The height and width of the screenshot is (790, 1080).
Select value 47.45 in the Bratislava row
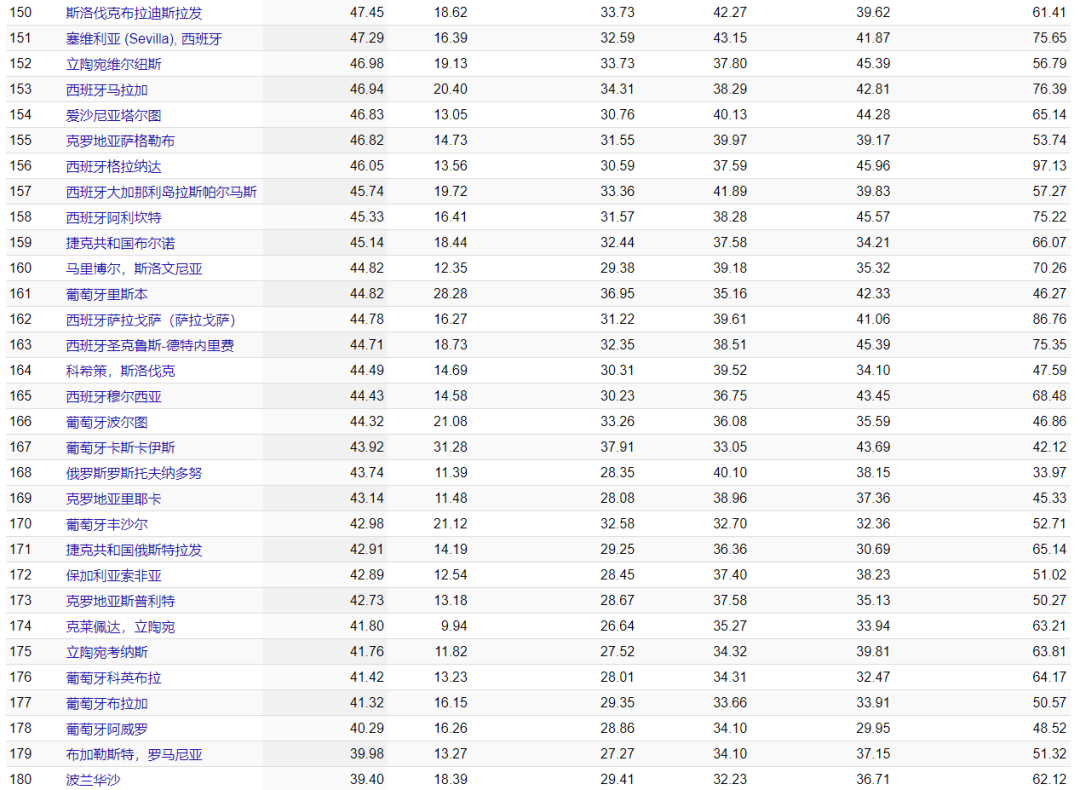pos(367,12)
